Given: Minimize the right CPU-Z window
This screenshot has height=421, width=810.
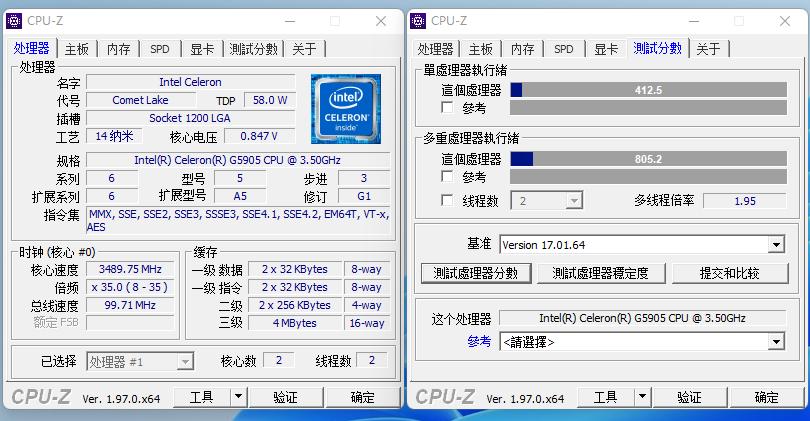Looking at the screenshot, I should click(694, 21).
